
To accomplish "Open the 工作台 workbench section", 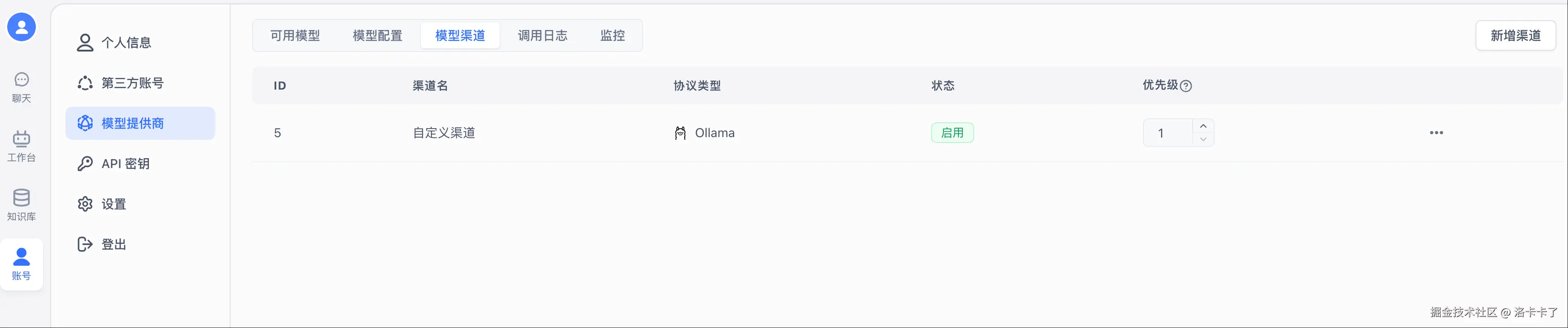I will coord(22,146).
